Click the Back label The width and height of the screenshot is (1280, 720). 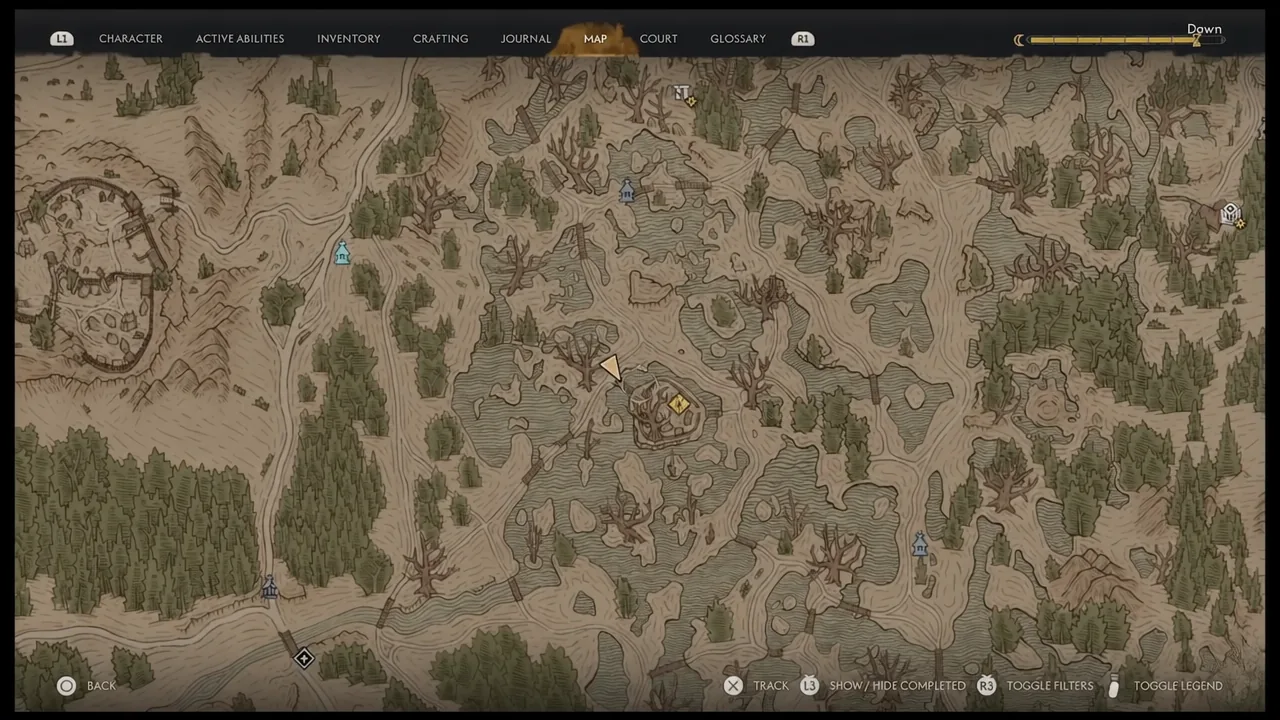click(x=101, y=686)
